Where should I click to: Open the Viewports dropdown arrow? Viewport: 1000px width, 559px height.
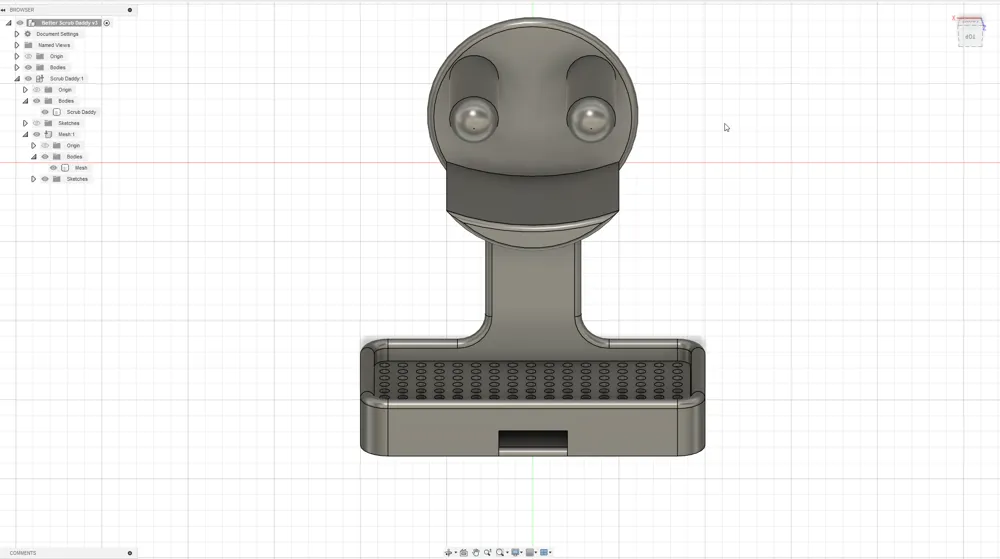[550, 553]
